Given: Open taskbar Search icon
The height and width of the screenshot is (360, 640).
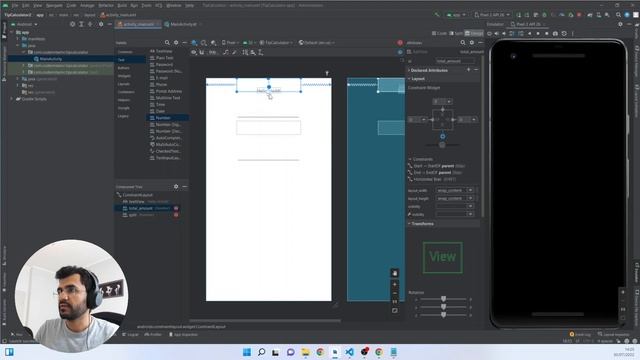Looking at the screenshot, I should pyautogui.click(x=262, y=352).
